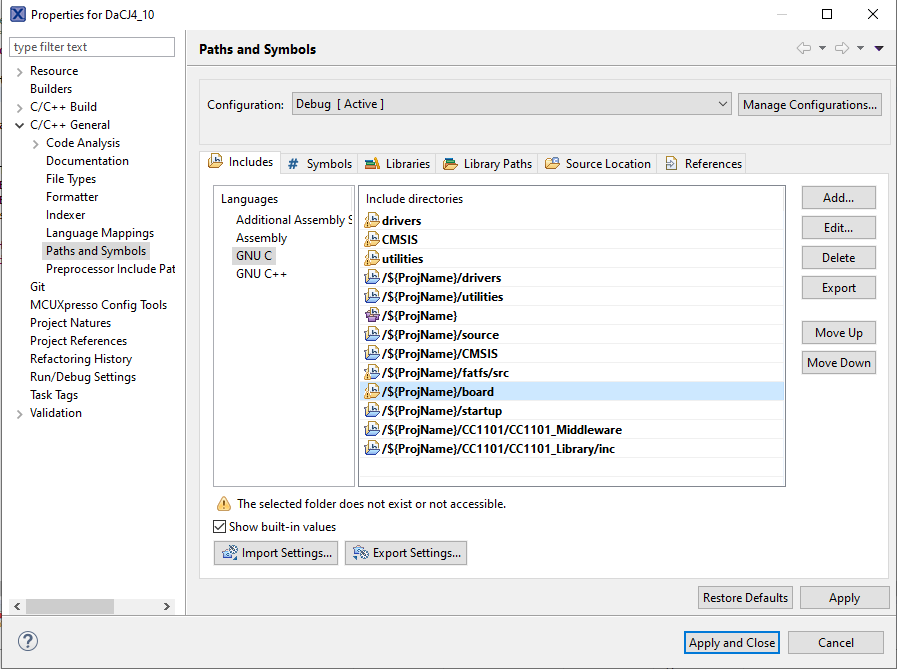This screenshot has width=897, height=669.
Task: Click the Apply button
Action: click(844, 597)
